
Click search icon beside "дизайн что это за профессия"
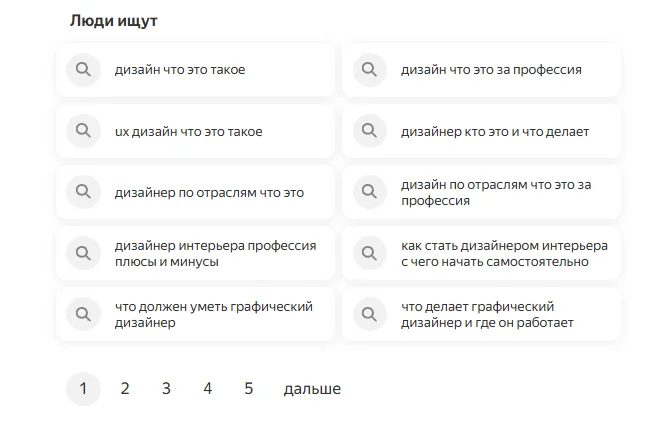[369, 70]
